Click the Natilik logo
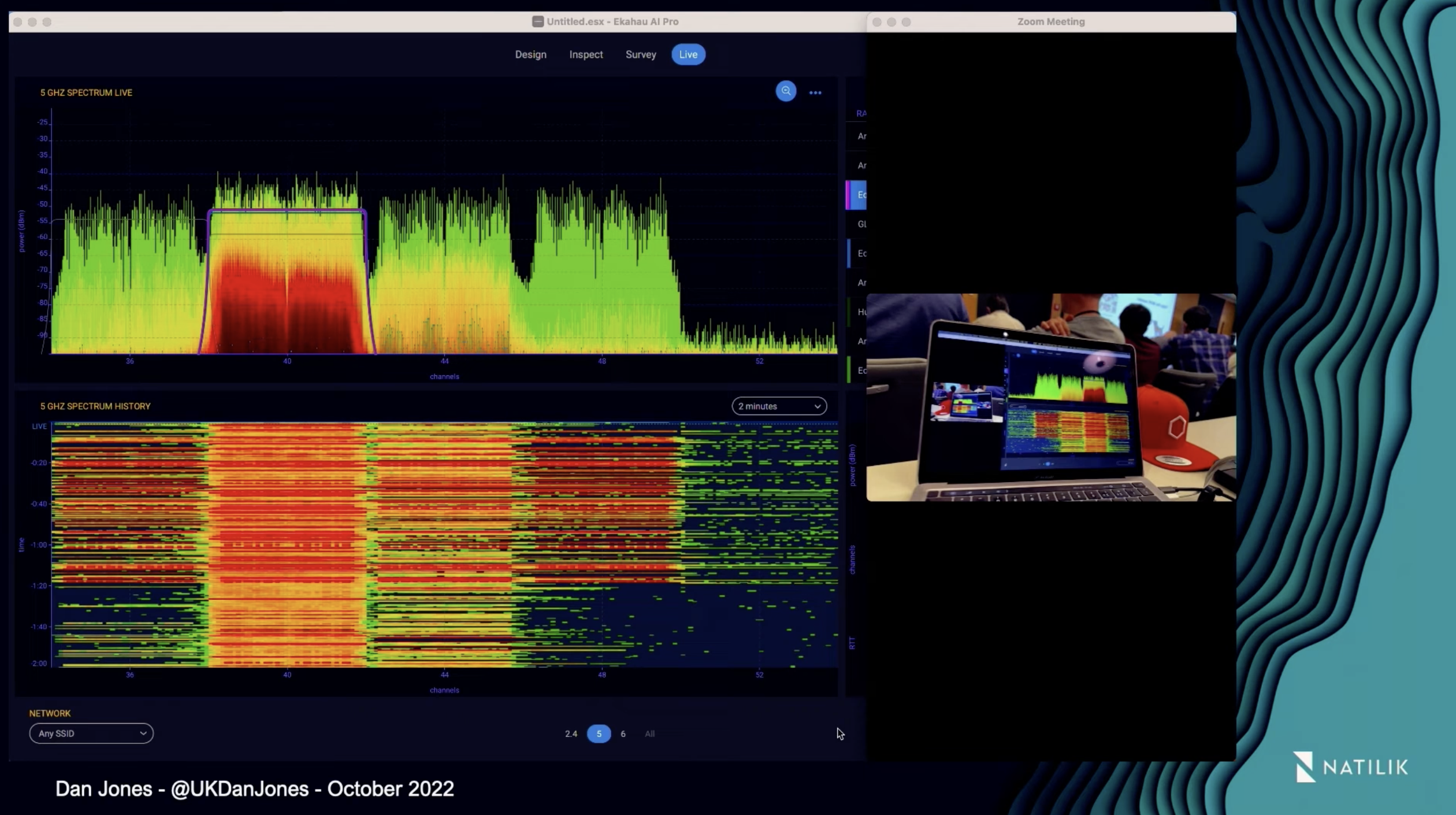The height and width of the screenshot is (815, 1456). click(1351, 766)
